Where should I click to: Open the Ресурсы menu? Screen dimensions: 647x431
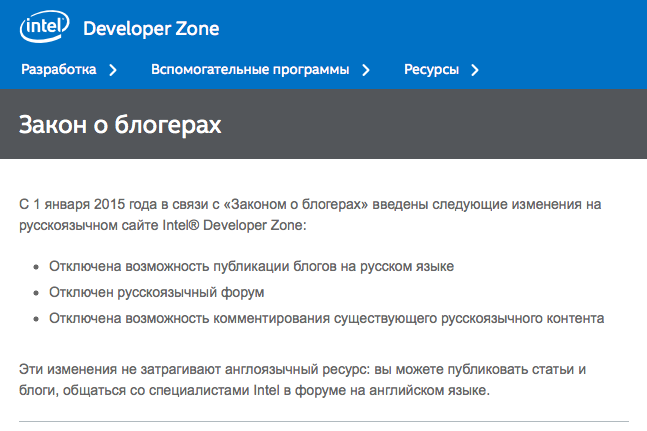pos(431,69)
